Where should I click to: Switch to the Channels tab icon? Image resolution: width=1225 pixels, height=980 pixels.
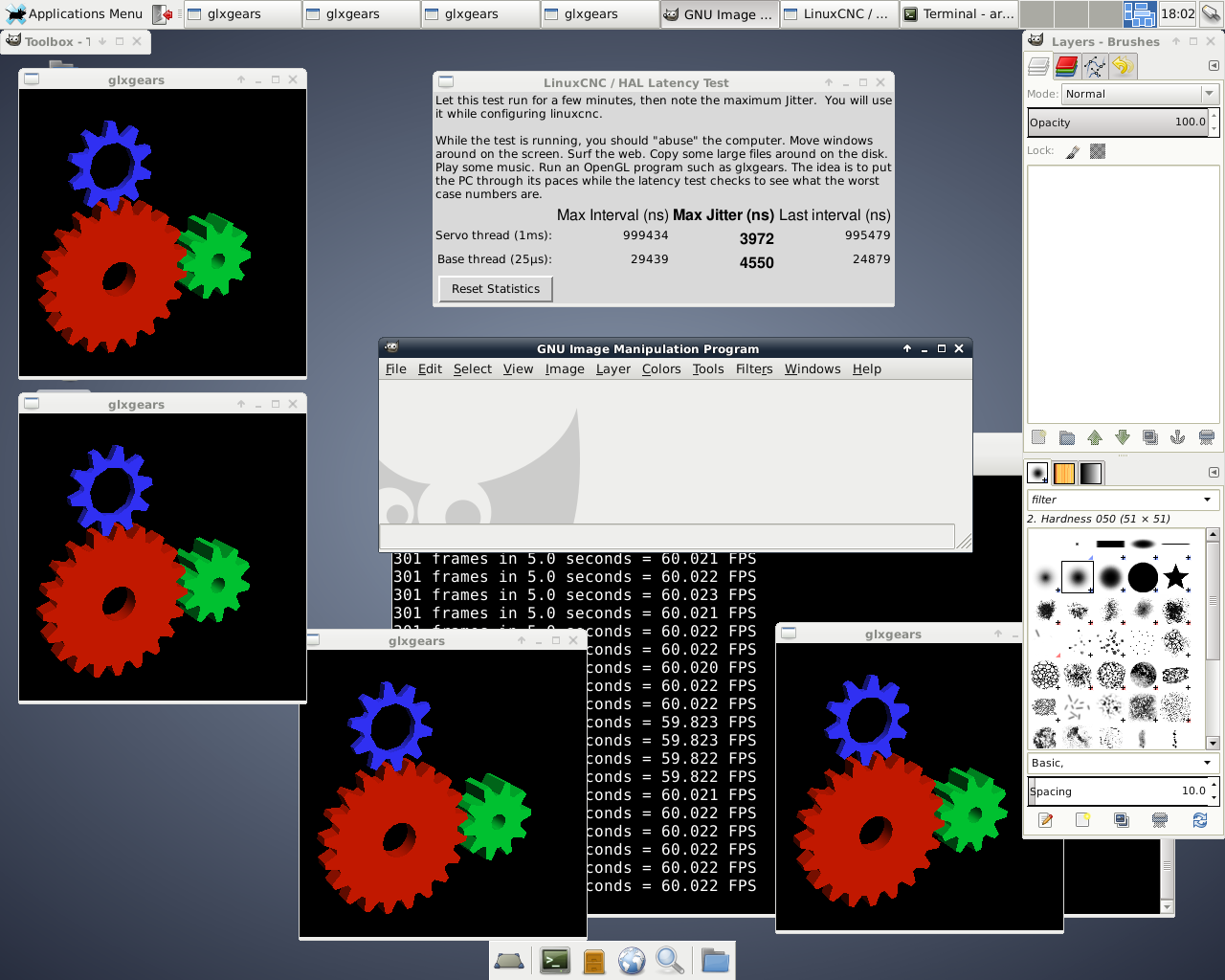[1066, 66]
